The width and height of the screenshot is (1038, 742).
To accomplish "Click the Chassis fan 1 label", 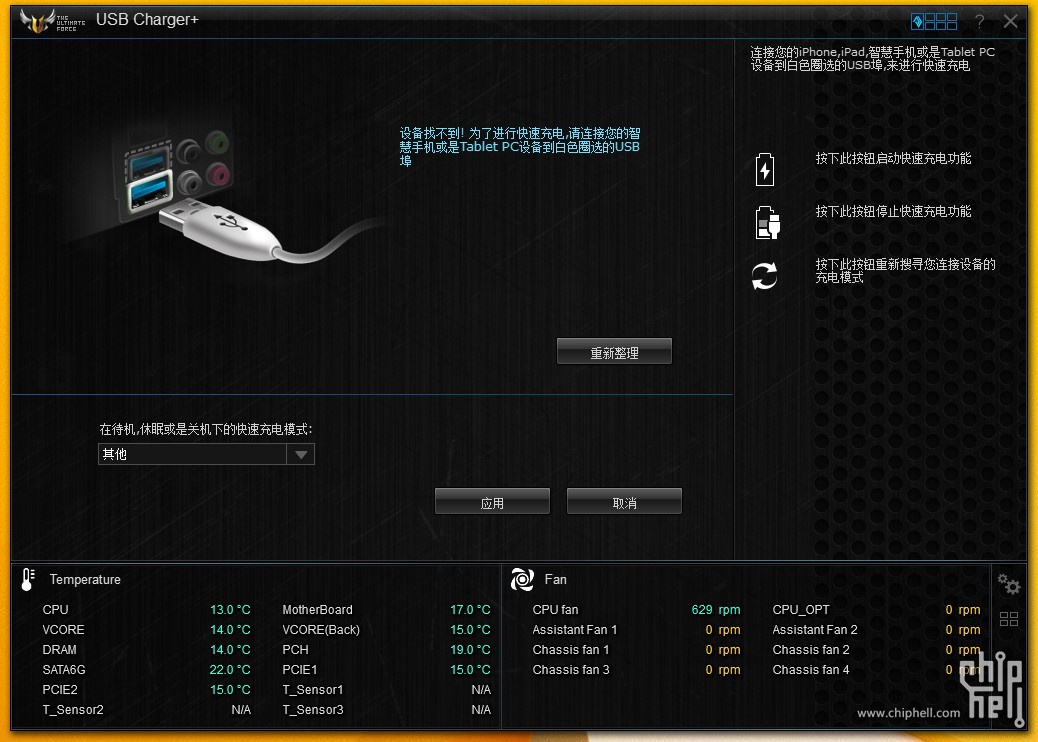I will pyautogui.click(x=571, y=649).
